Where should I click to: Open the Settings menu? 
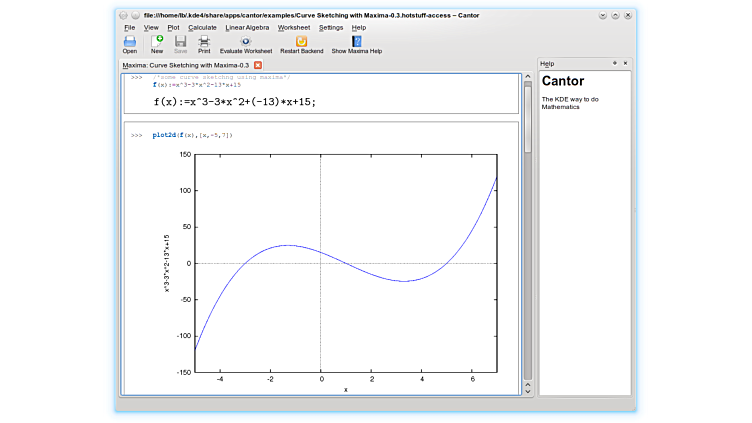click(331, 27)
